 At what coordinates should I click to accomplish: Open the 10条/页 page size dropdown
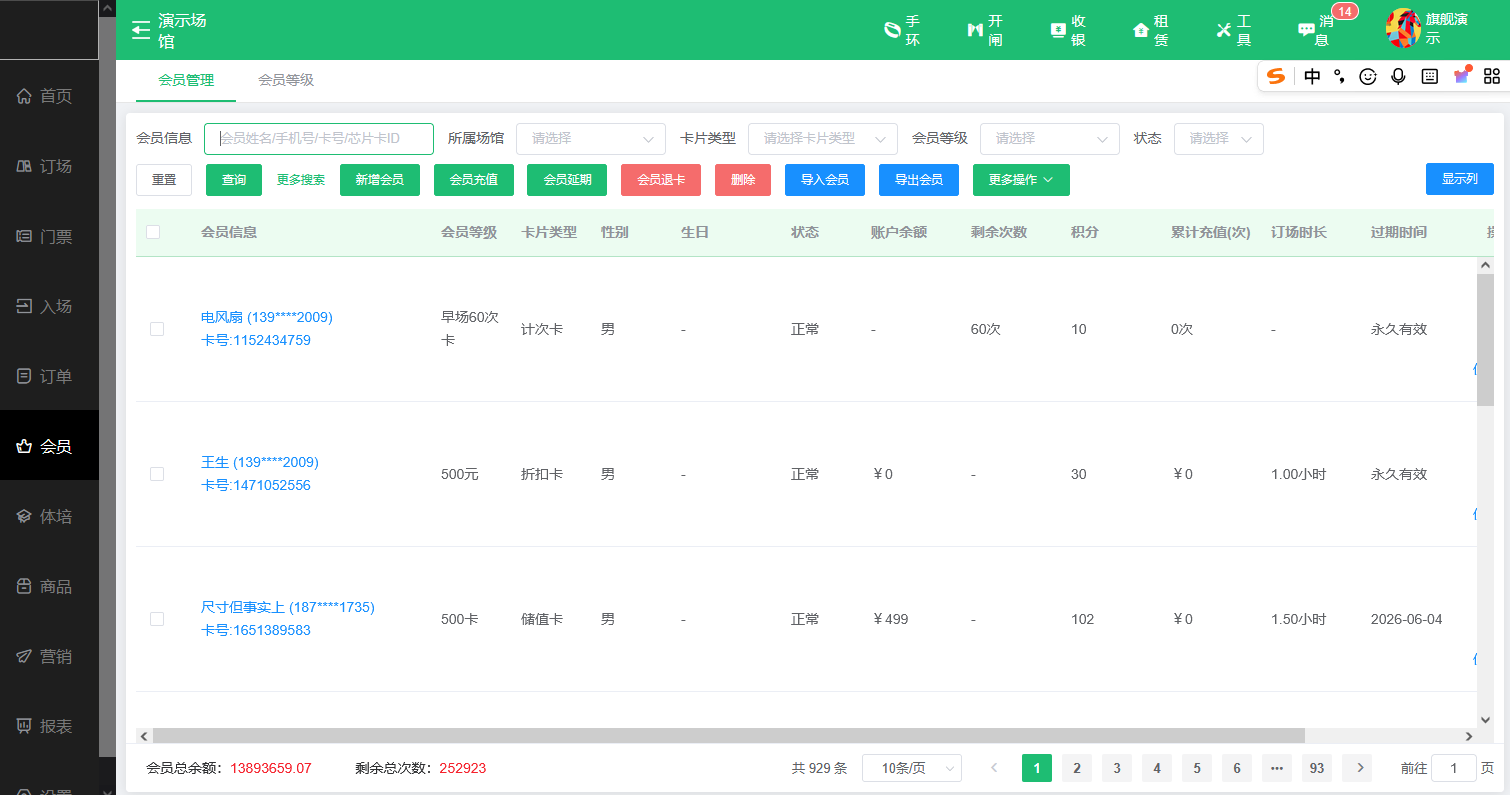tap(911, 767)
